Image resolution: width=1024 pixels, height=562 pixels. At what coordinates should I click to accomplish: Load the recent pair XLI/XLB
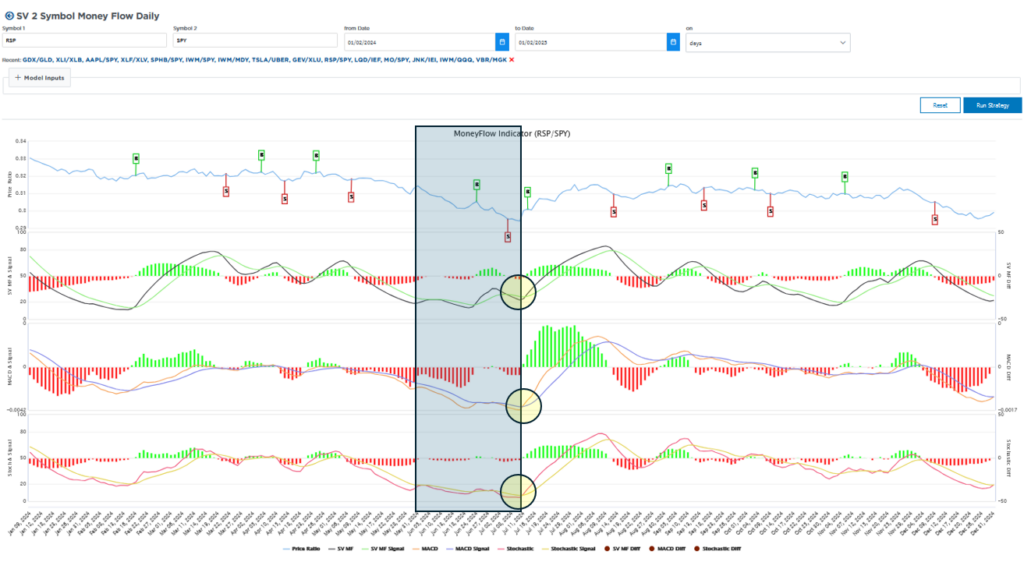point(69,59)
